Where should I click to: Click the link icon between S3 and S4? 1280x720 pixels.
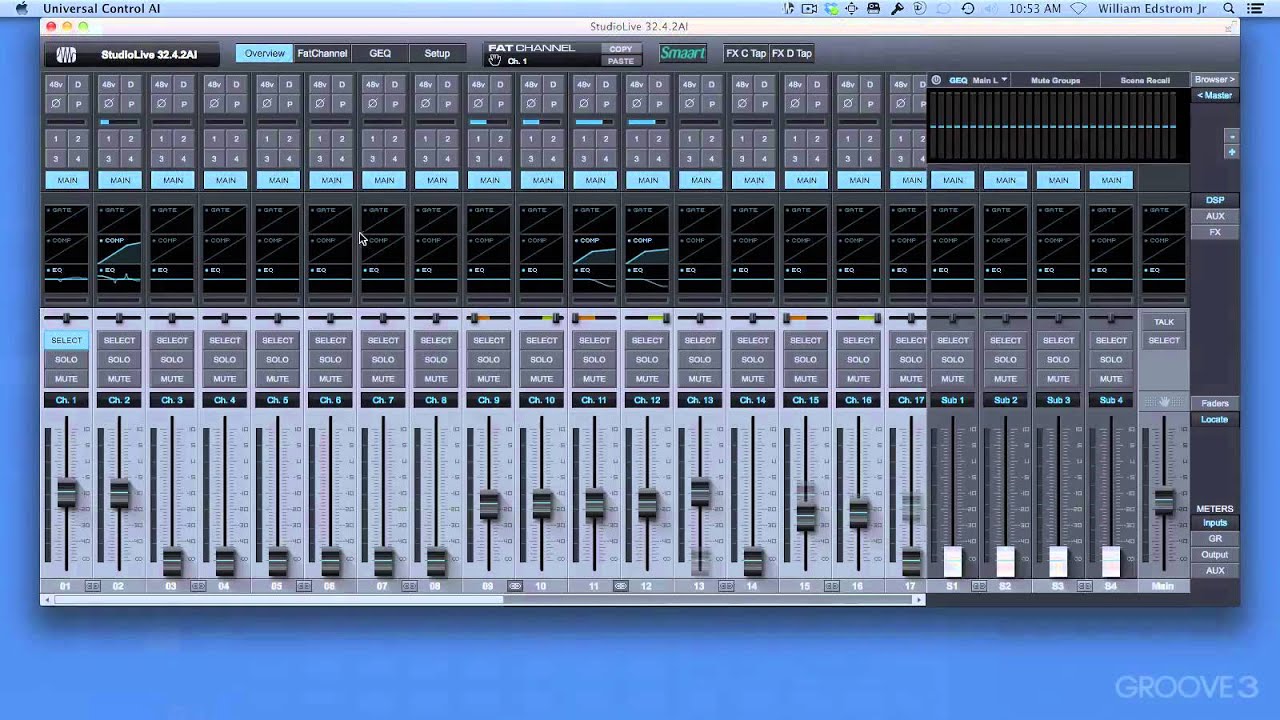pos(1084,586)
